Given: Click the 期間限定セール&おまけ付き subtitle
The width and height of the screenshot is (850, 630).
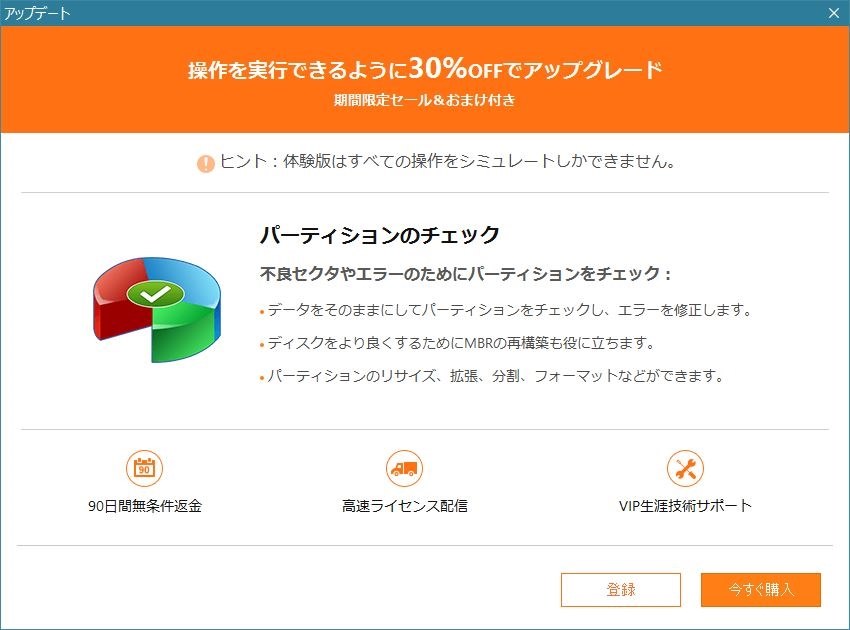Looking at the screenshot, I should [x=424, y=100].
